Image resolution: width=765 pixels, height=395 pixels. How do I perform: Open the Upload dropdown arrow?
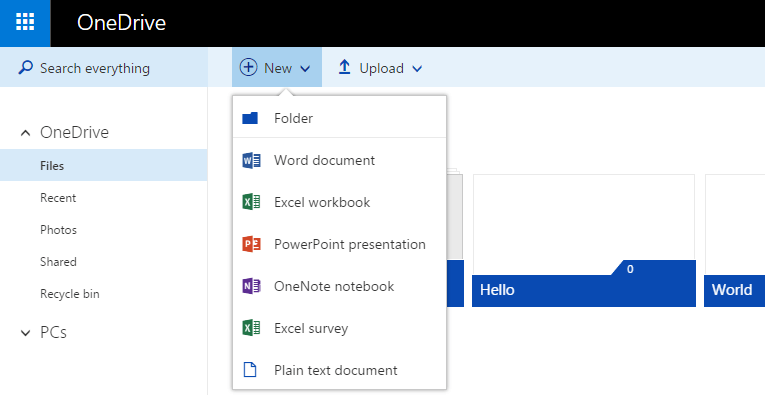click(417, 69)
